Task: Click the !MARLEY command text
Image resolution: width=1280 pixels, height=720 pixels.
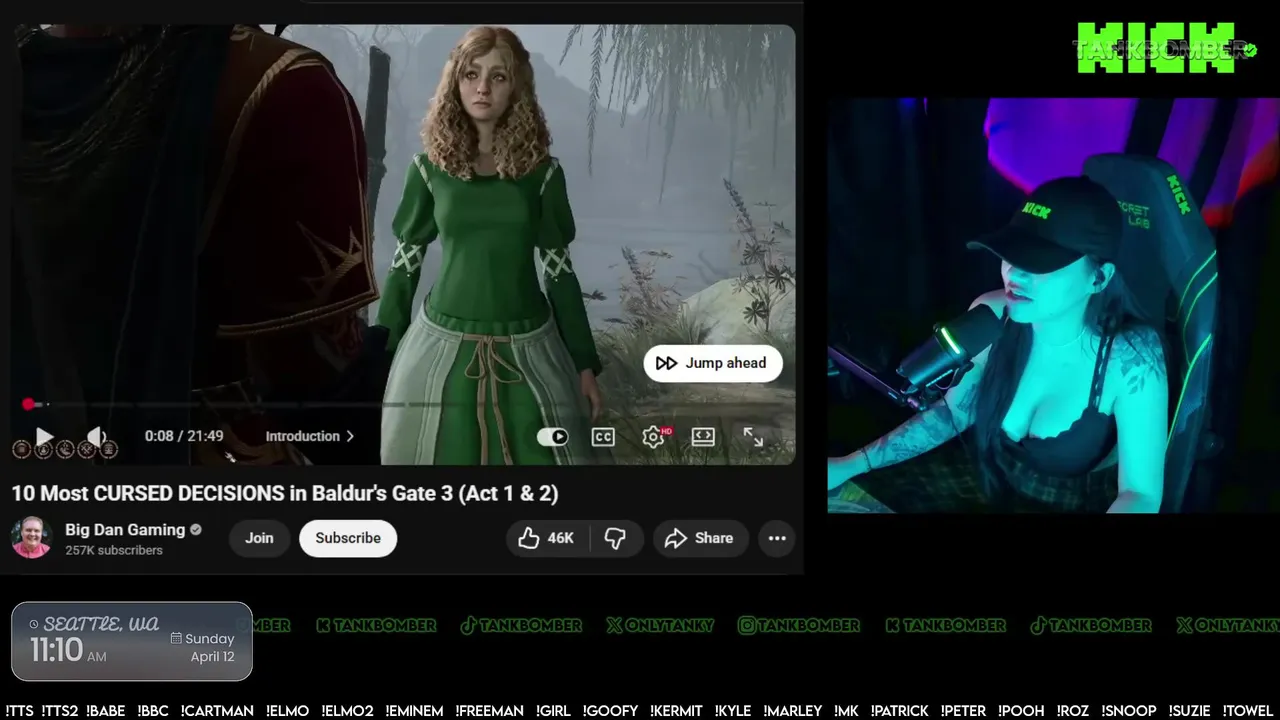Action: point(793,711)
